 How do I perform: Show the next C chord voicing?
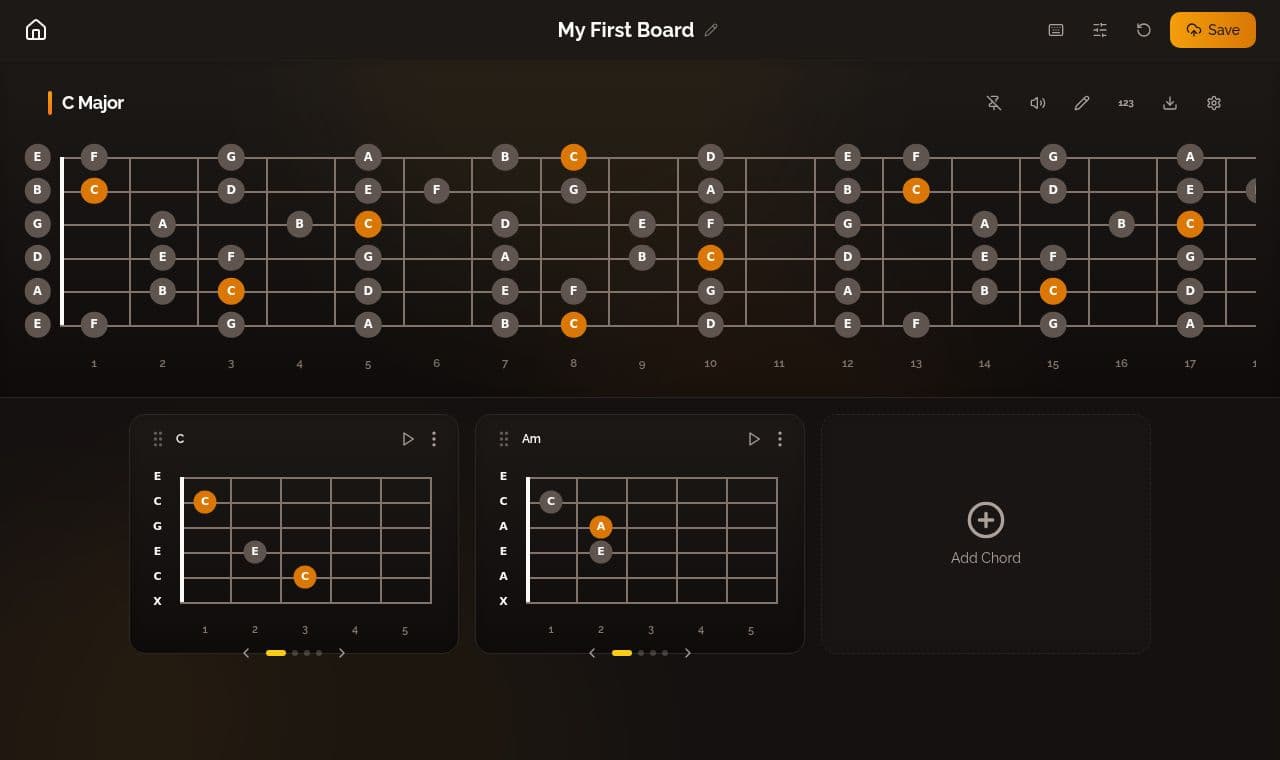341,653
